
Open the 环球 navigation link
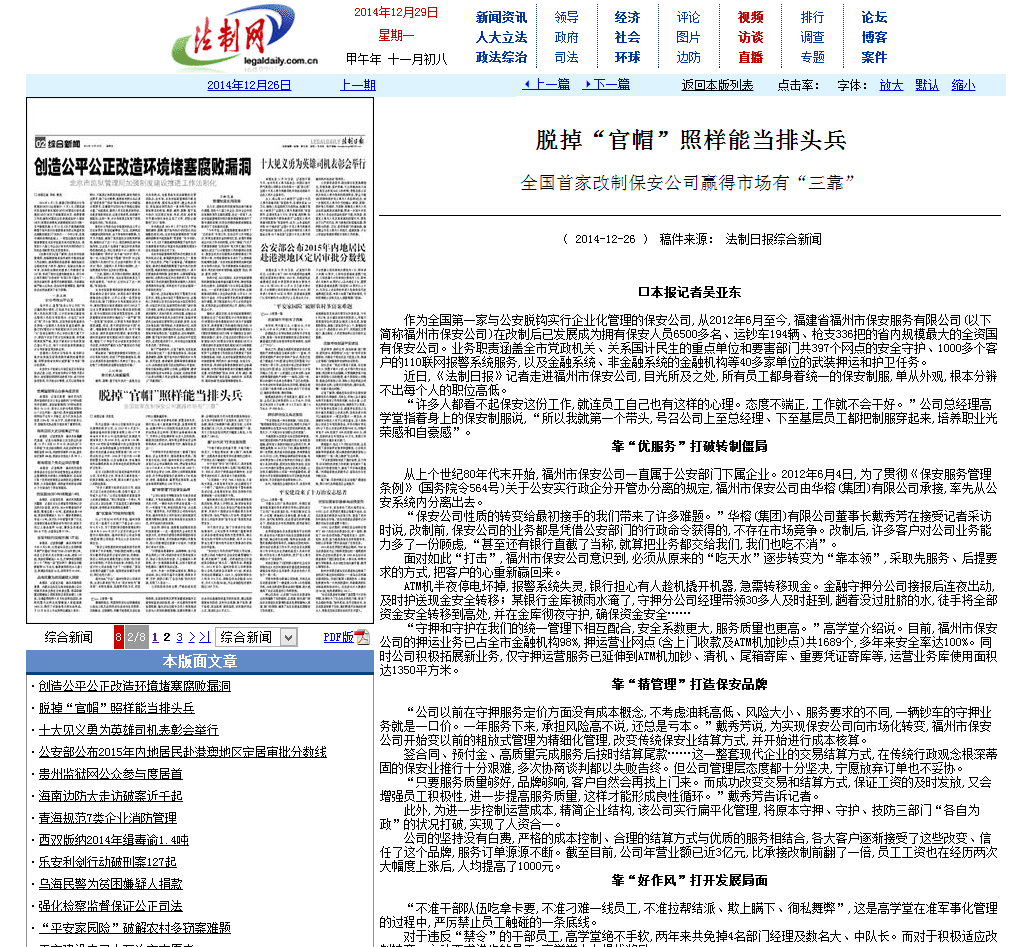point(628,57)
